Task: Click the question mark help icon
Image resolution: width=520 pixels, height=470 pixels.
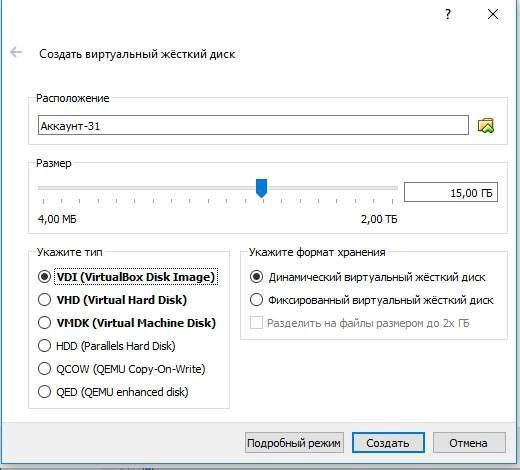Action: click(448, 14)
